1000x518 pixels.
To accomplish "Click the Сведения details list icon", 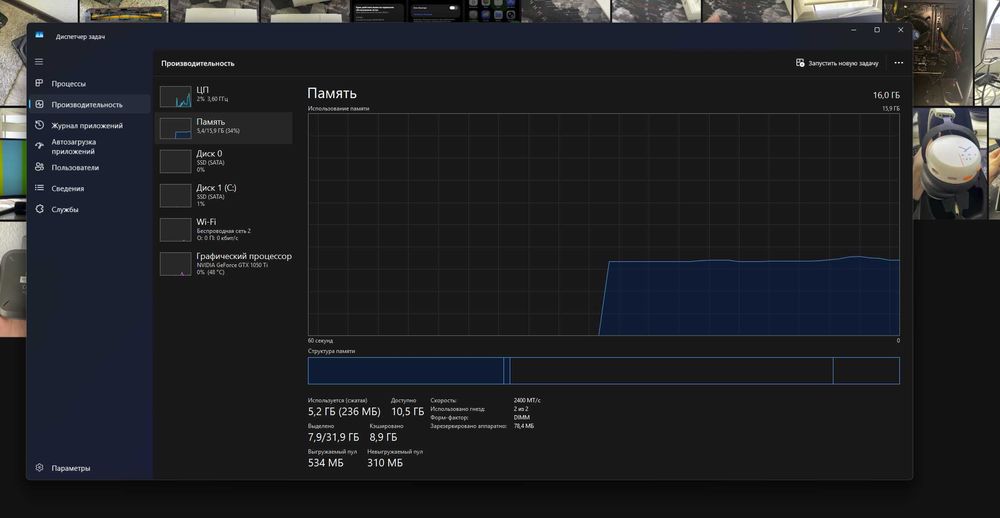I will pos(39,188).
